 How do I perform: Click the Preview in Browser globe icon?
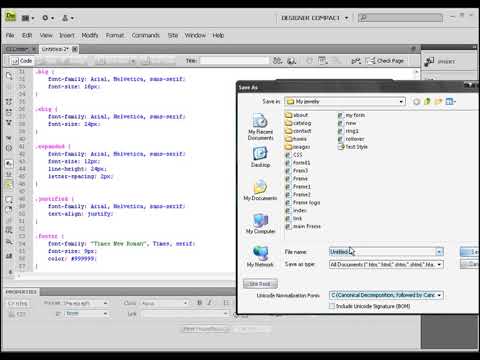[x=292, y=61]
